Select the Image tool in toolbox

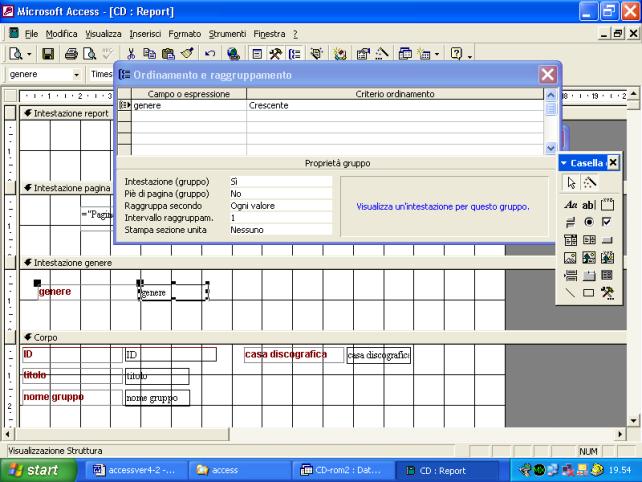pos(570,258)
